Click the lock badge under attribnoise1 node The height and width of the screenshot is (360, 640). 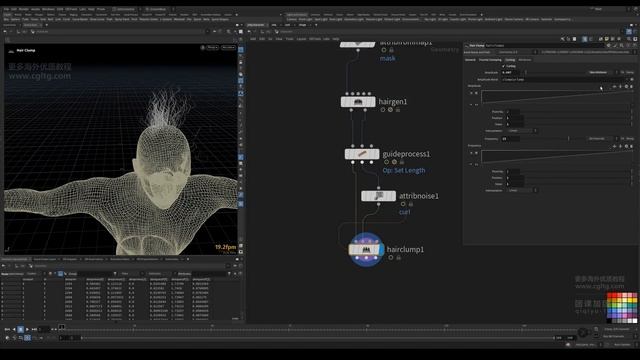[x=411, y=204]
